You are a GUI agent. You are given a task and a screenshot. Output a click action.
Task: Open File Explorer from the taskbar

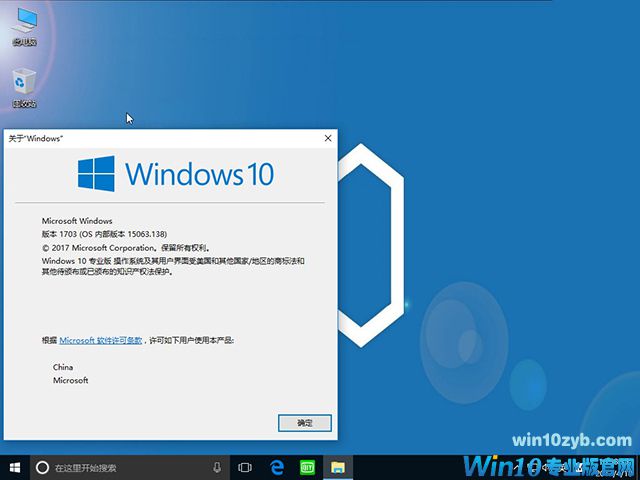pyautogui.click(x=339, y=467)
